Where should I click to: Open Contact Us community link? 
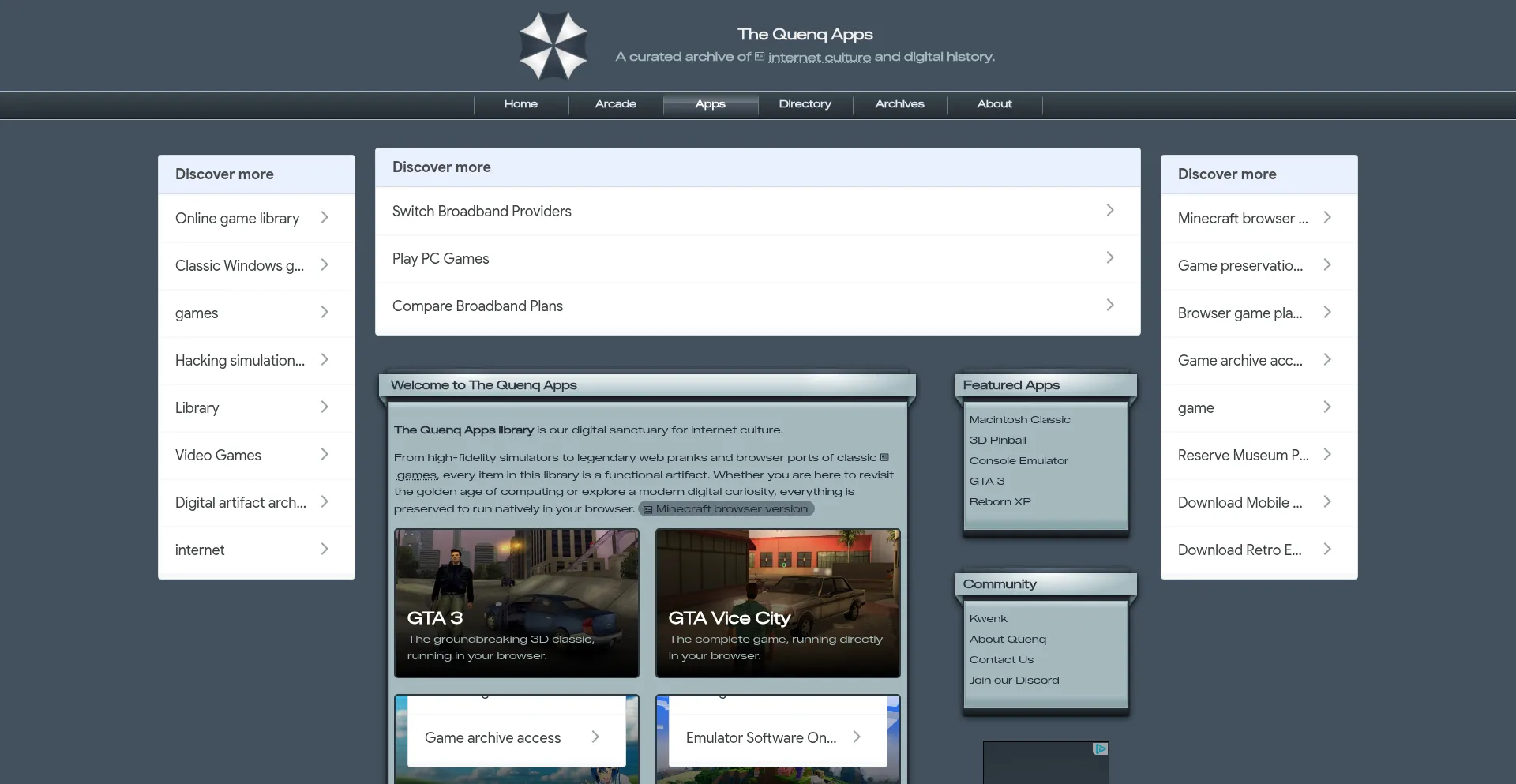1001,660
